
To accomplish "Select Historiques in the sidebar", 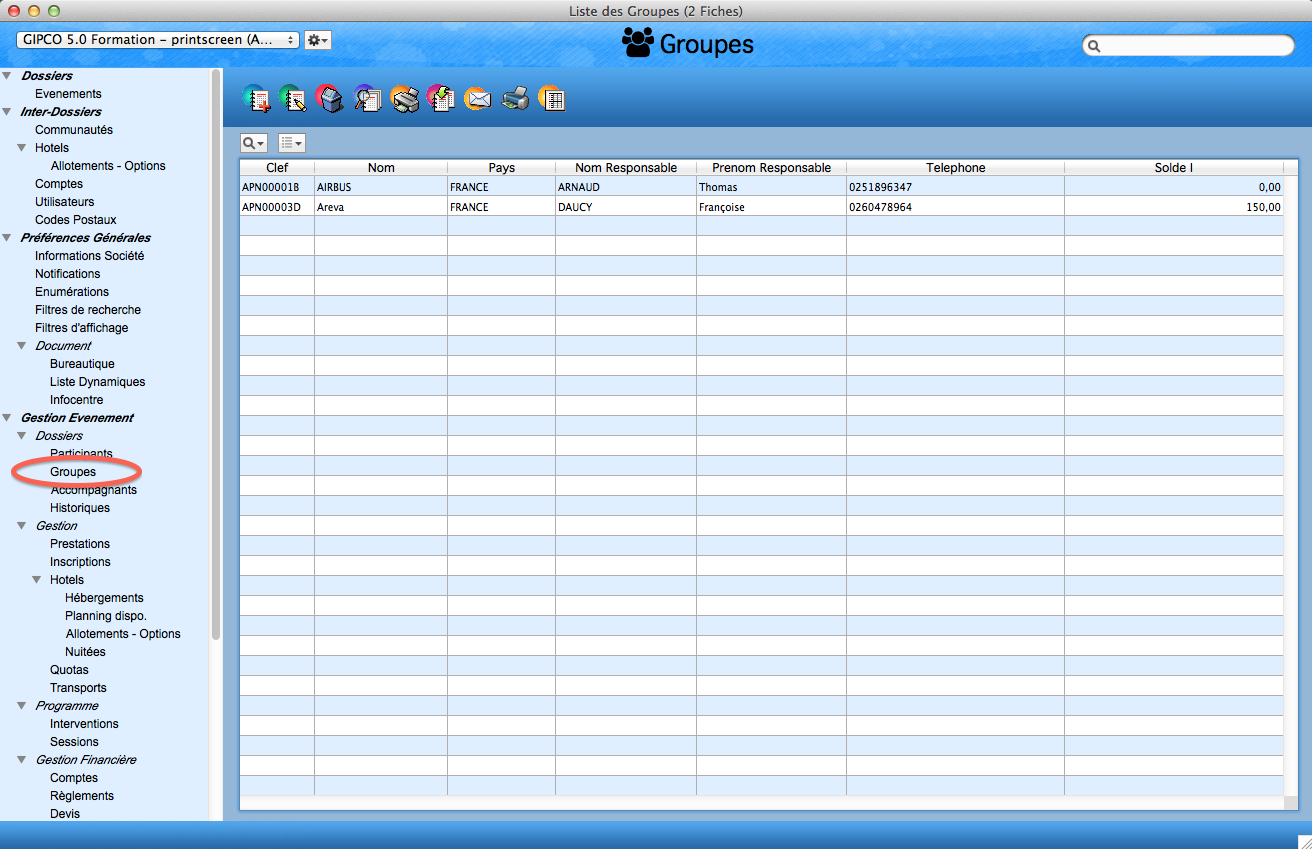I will pos(80,508).
